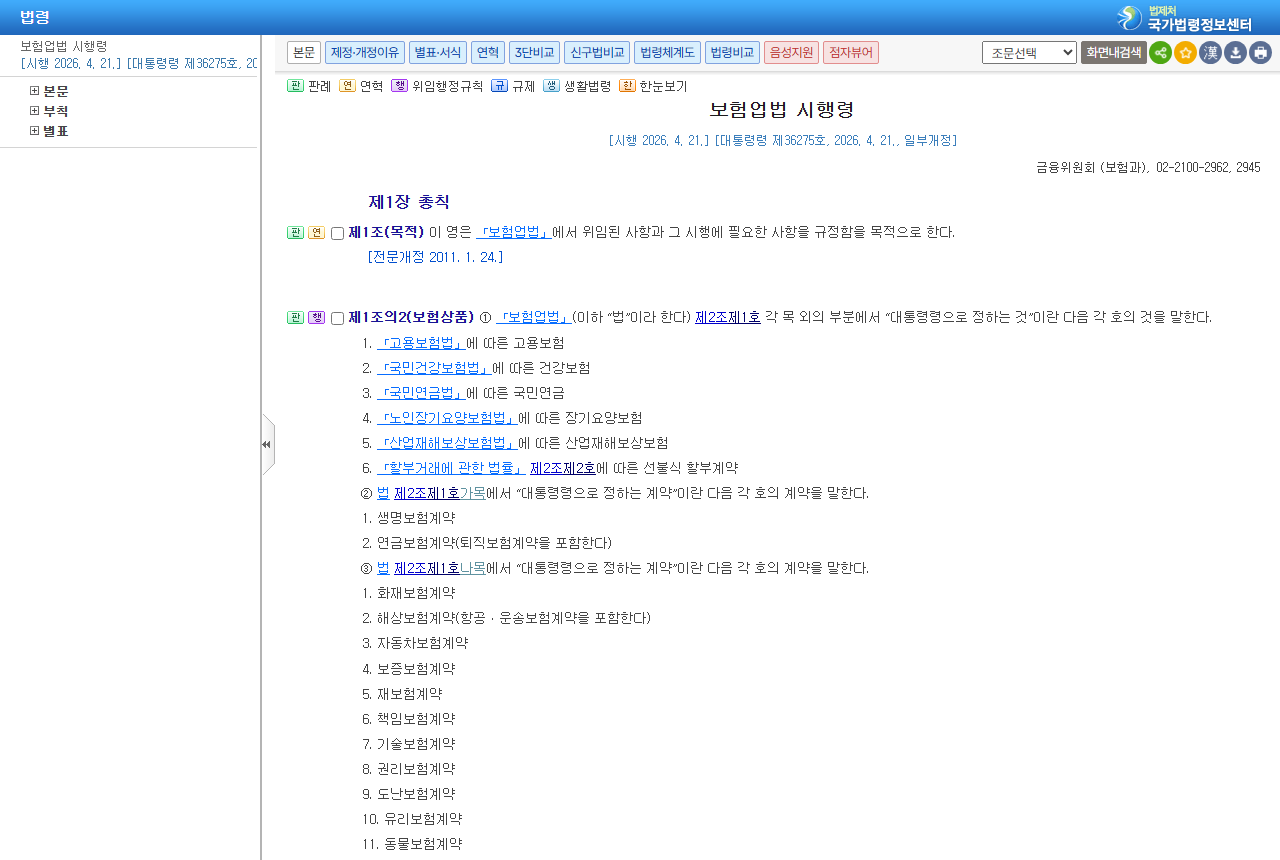Image resolution: width=1280 pixels, height=860 pixels.
Task: Check the box for 제1조의2(보험상품)
Action: pyautogui.click(x=337, y=319)
